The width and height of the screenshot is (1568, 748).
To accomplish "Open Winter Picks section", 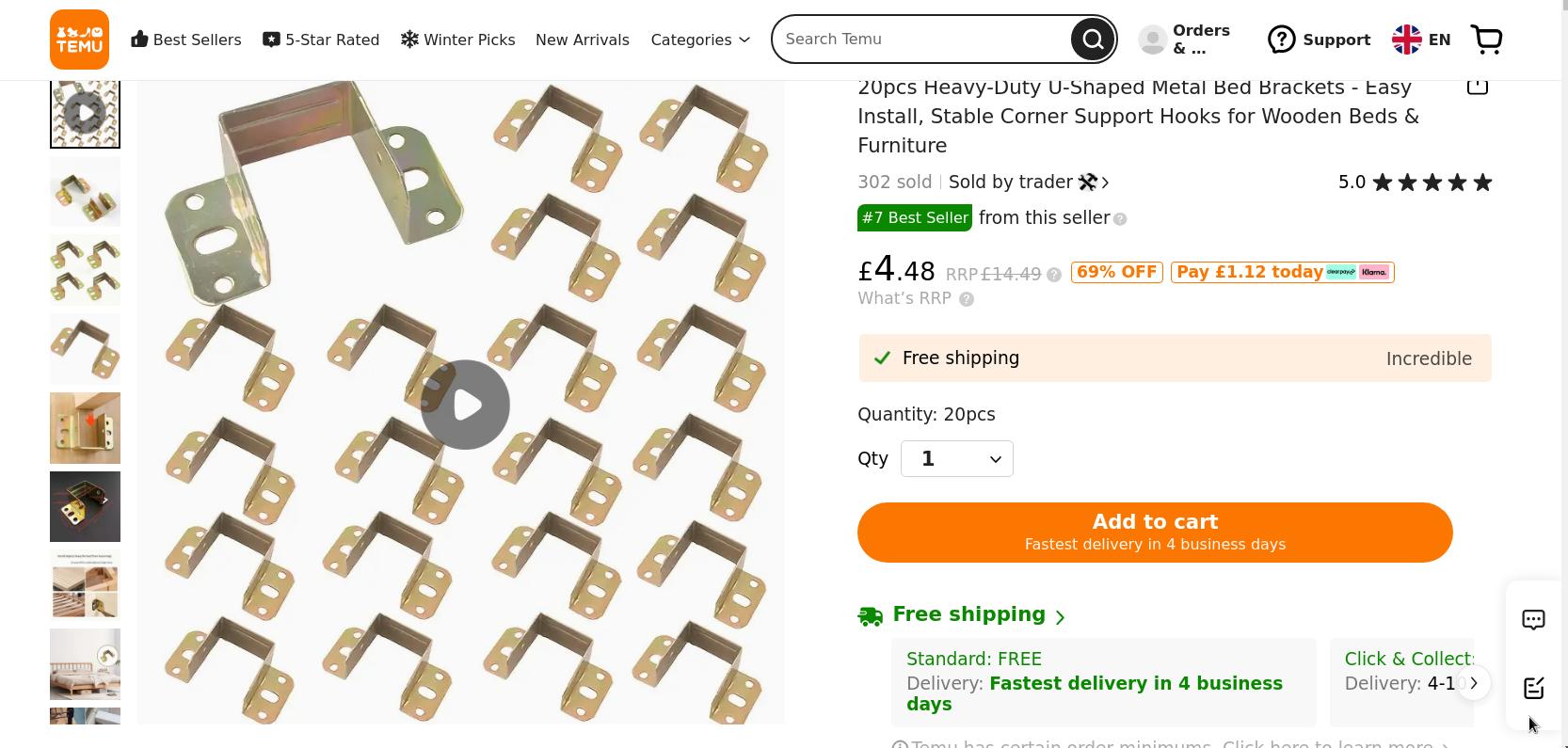I will (458, 40).
